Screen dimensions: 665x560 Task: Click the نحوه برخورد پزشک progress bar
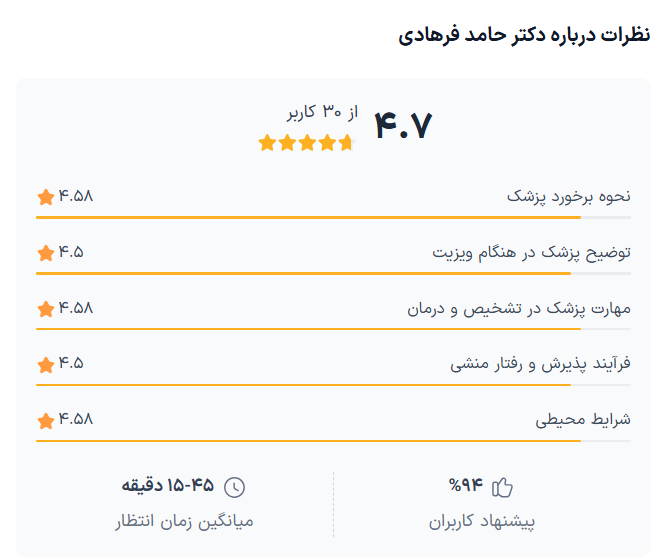pos(333,217)
